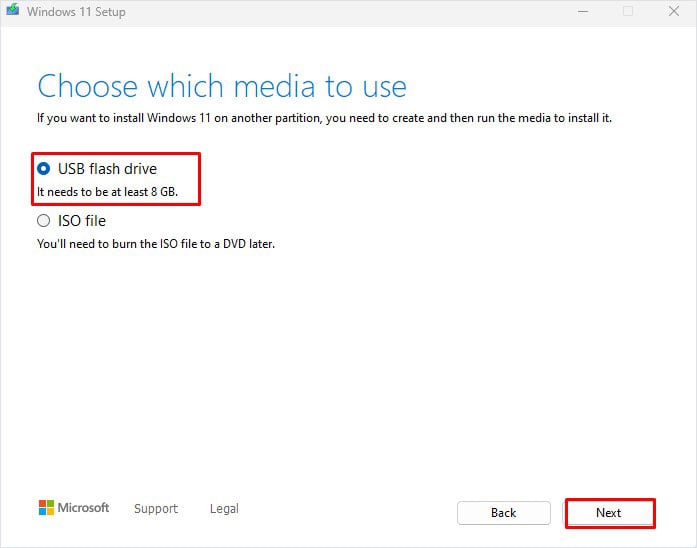Click the Windows 11 Setup title bar icon
This screenshot has width=697, height=548.
click(12, 10)
